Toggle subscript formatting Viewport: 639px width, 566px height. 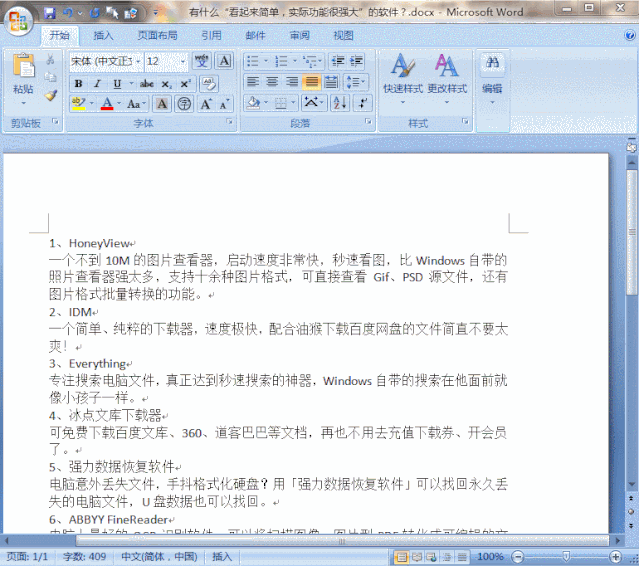[x=166, y=84]
